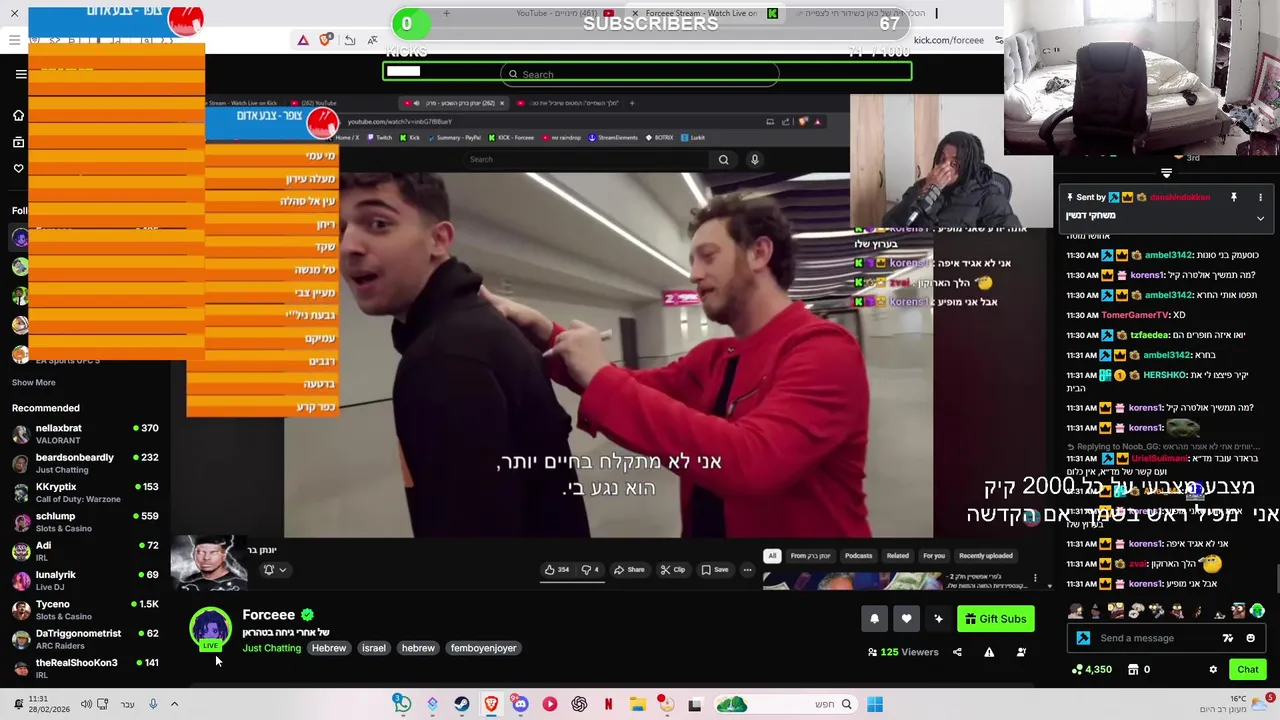Click the Forceee channel name
Viewport: 1280px width, 720px height.
point(268,615)
